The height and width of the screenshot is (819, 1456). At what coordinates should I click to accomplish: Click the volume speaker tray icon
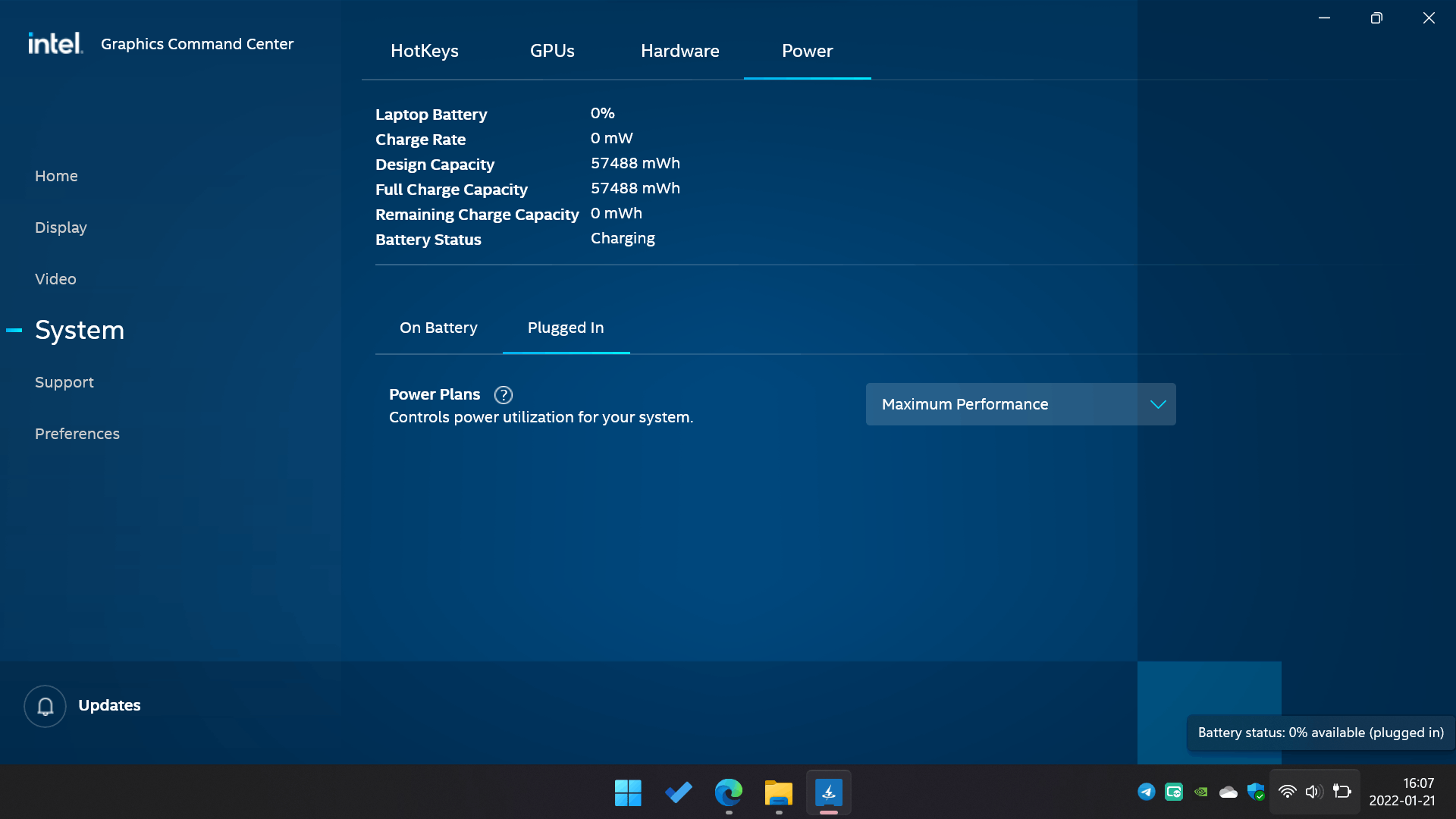click(1314, 792)
